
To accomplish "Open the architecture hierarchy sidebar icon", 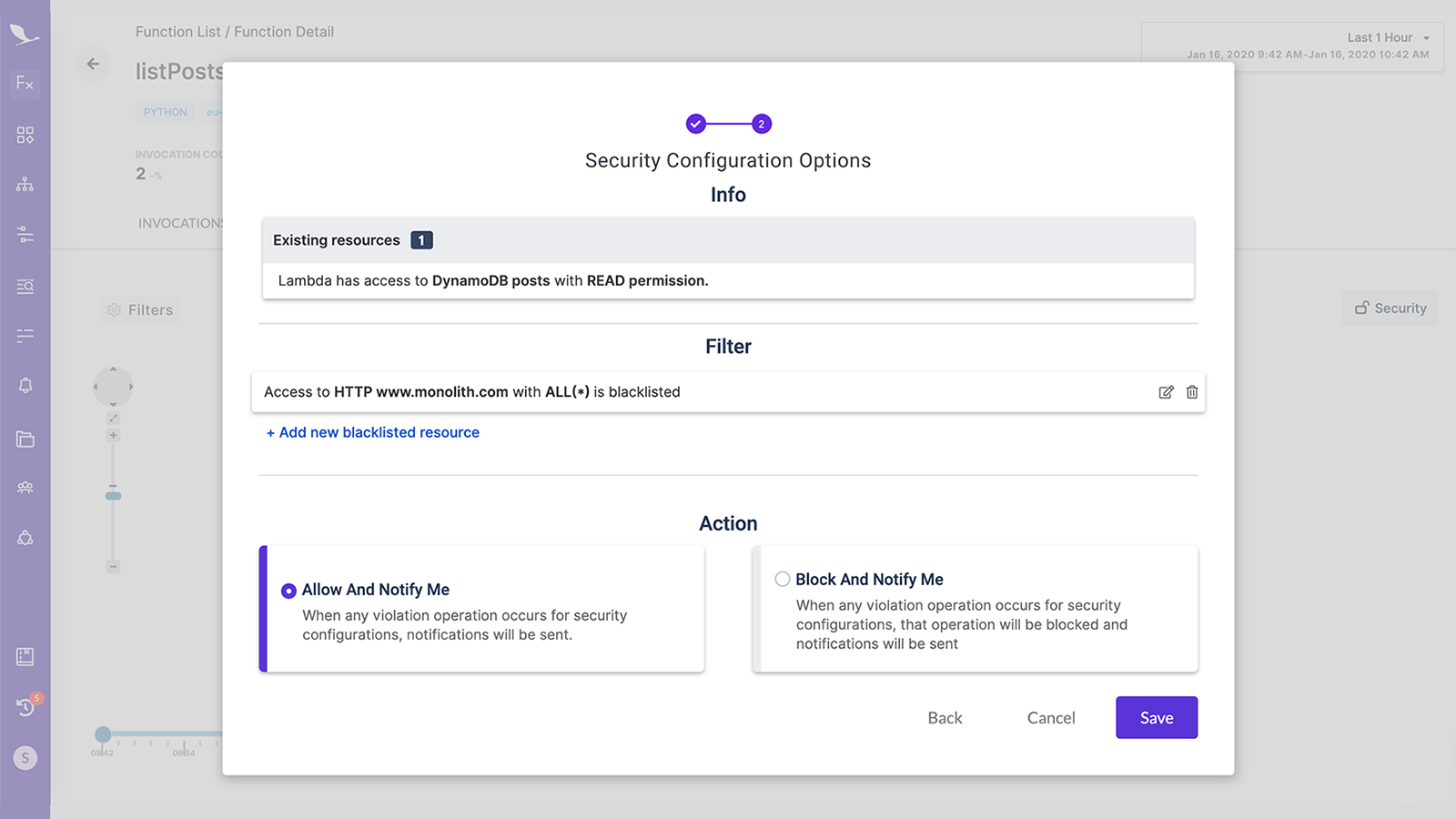I will pyautogui.click(x=25, y=185).
